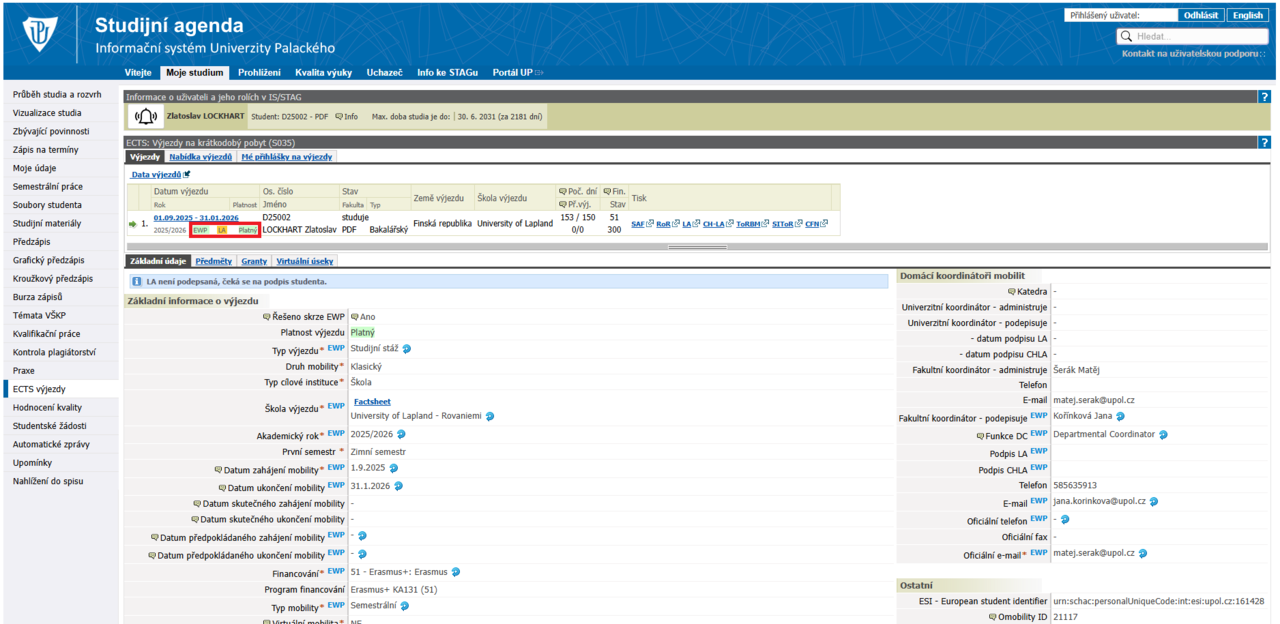Screen dimensions: 1280x624
Task: Click the University Palackého shield logo
Action: click(41, 34)
